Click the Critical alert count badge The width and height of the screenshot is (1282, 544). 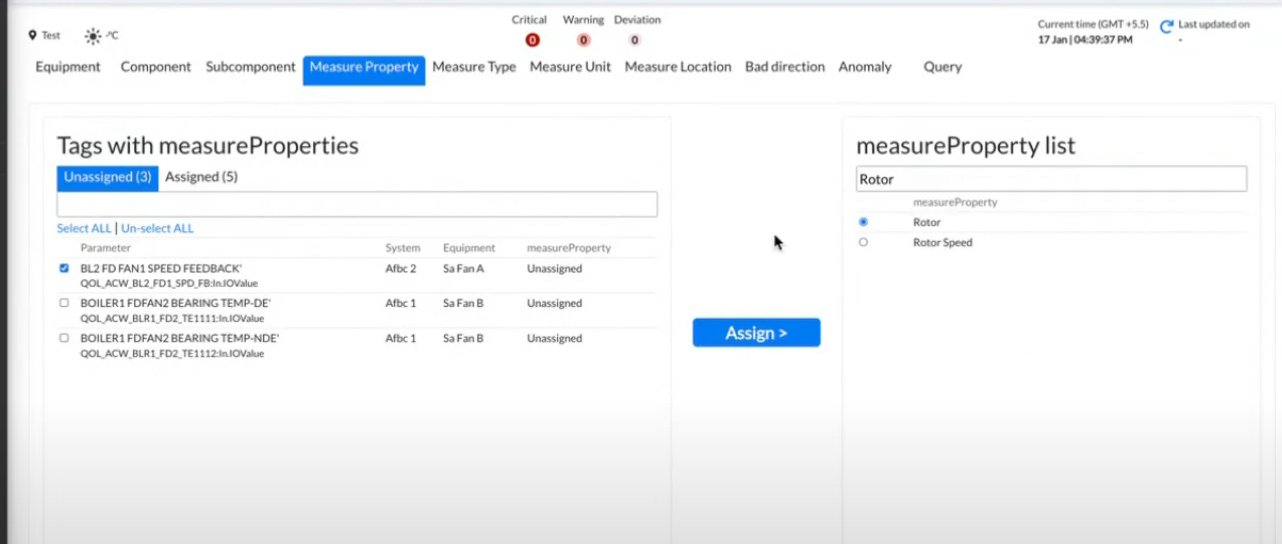point(532,40)
